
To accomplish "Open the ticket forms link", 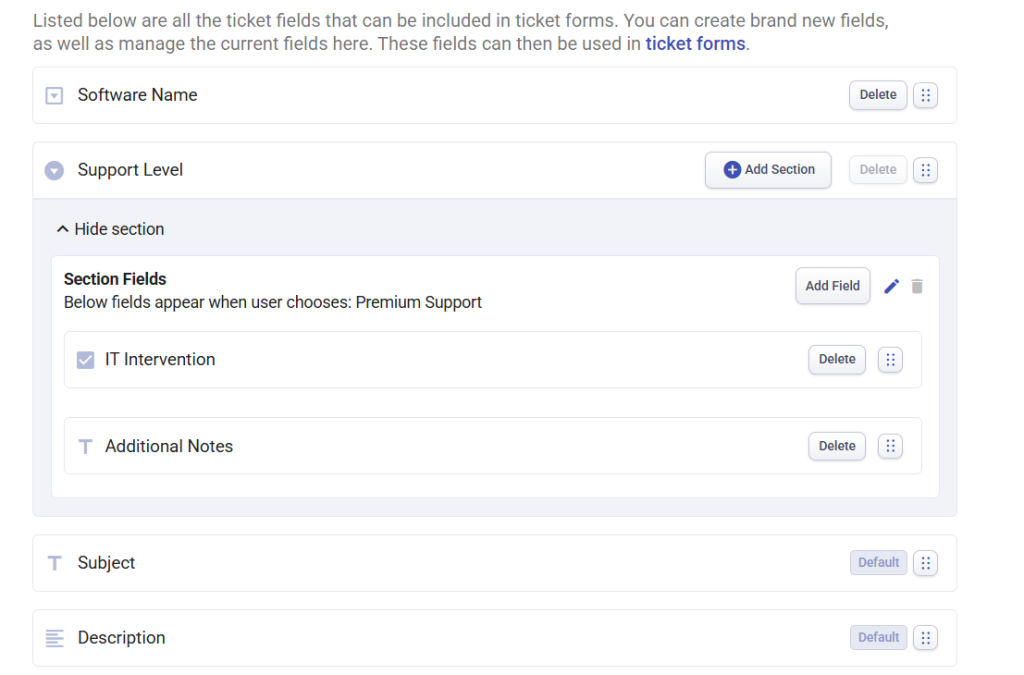I will coord(695,44).
